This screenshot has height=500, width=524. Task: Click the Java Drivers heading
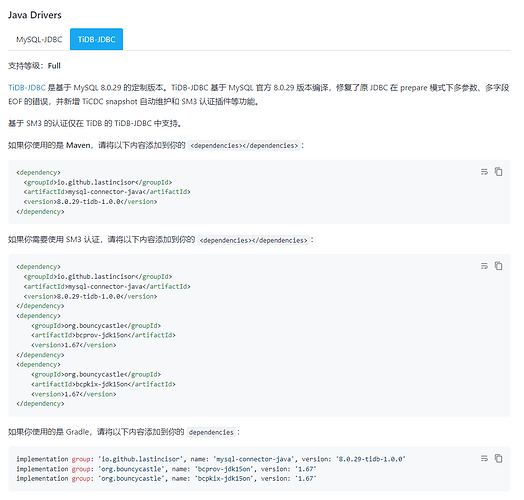pos(35,15)
